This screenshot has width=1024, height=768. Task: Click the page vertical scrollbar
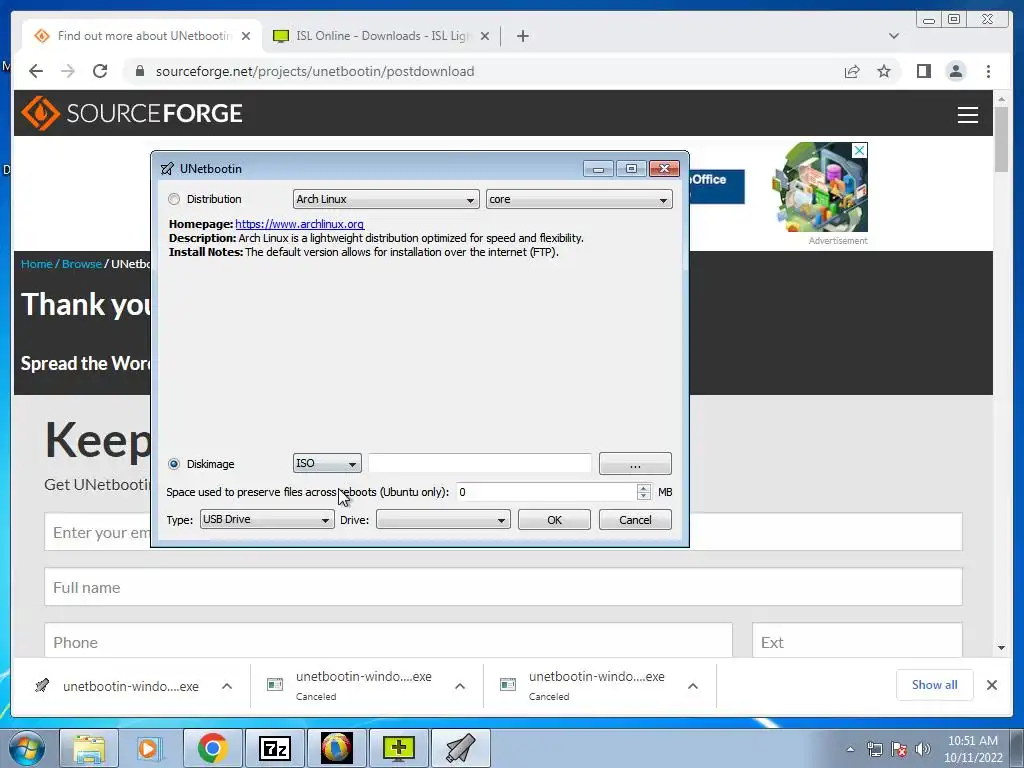click(x=1002, y=139)
